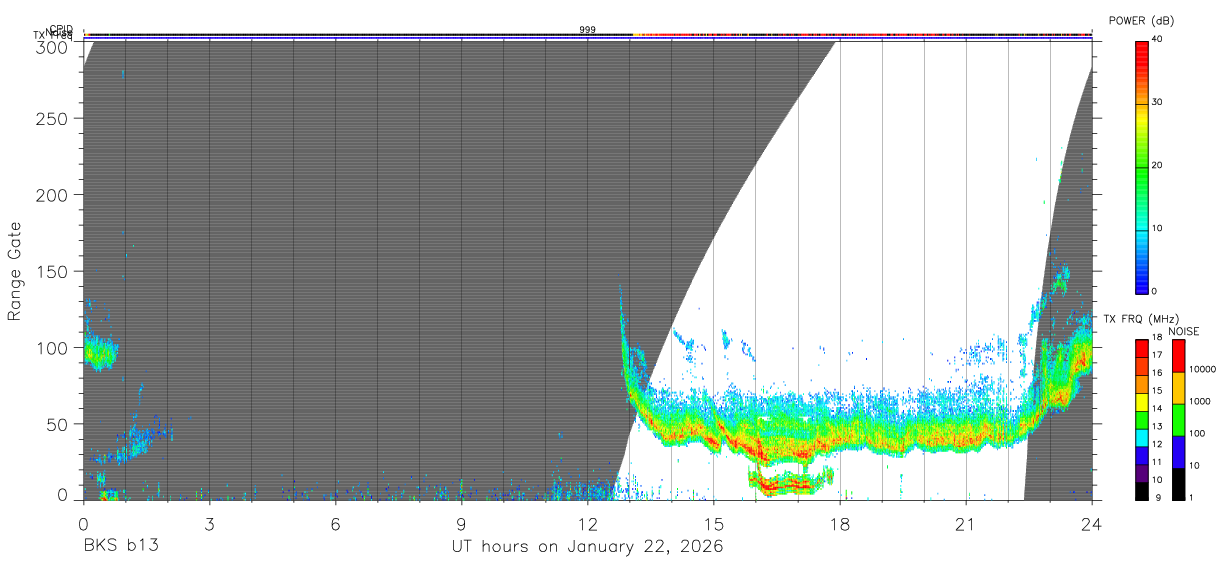The width and height of the screenshot is (1228, 567).
Task: Click the 12 tick on UT hours axis
Action: click(588, 523)
